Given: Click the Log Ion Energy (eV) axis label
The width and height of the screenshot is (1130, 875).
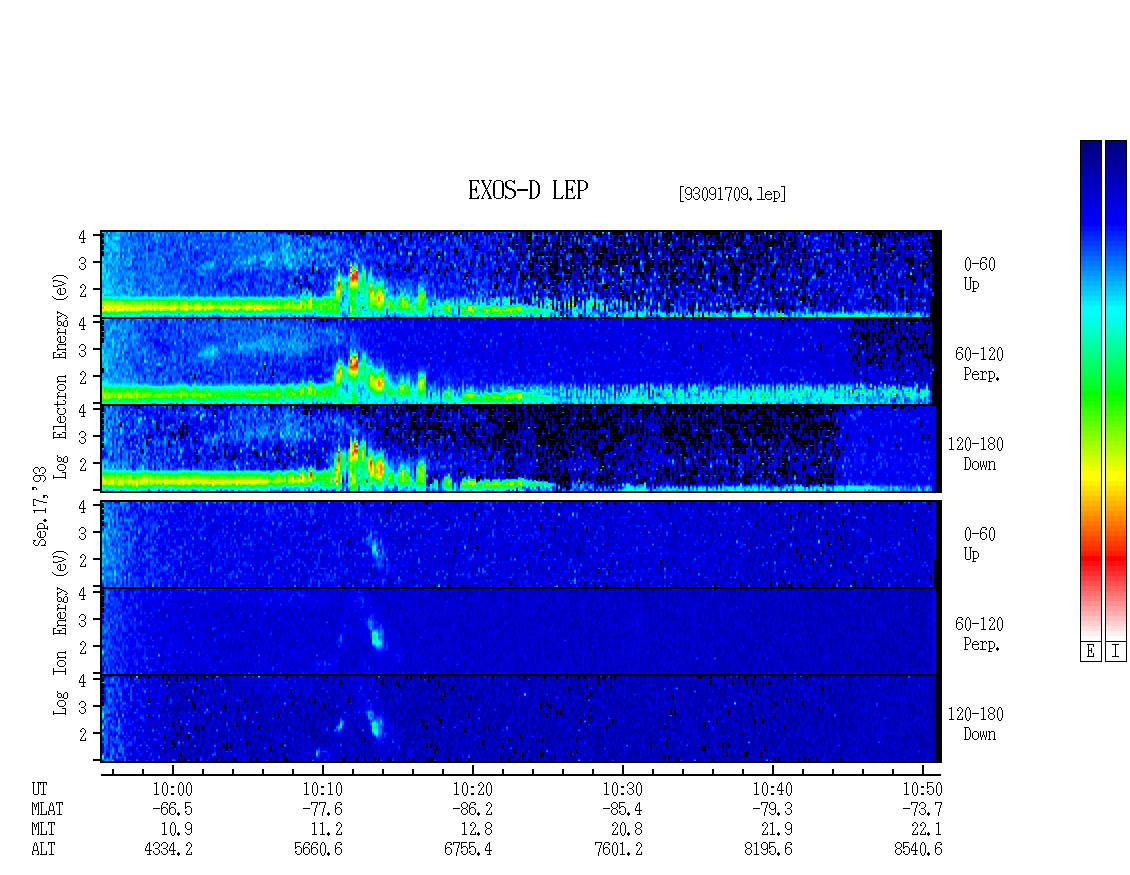Looking at the screenshot, I should (x=60, y=632).
